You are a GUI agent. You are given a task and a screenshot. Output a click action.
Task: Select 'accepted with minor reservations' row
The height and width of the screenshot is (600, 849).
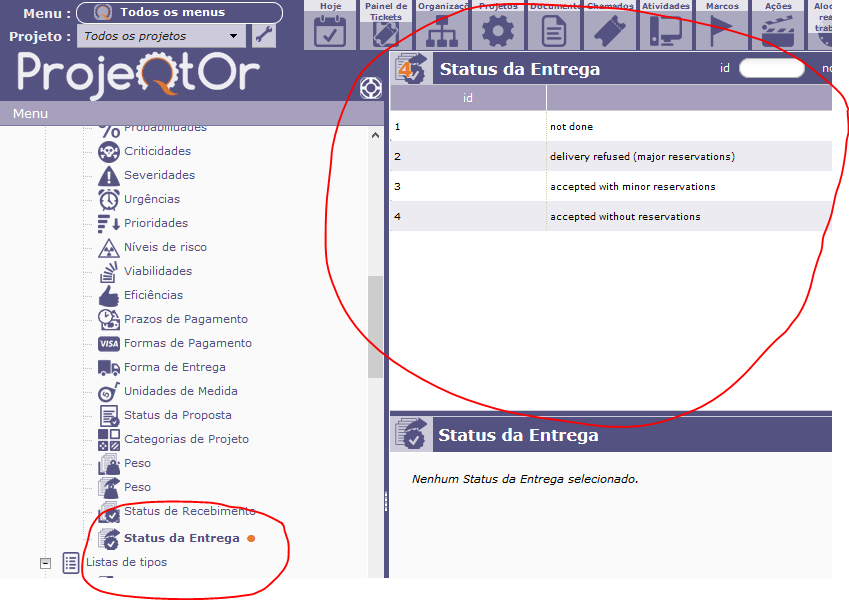click(x=611, y=186)
